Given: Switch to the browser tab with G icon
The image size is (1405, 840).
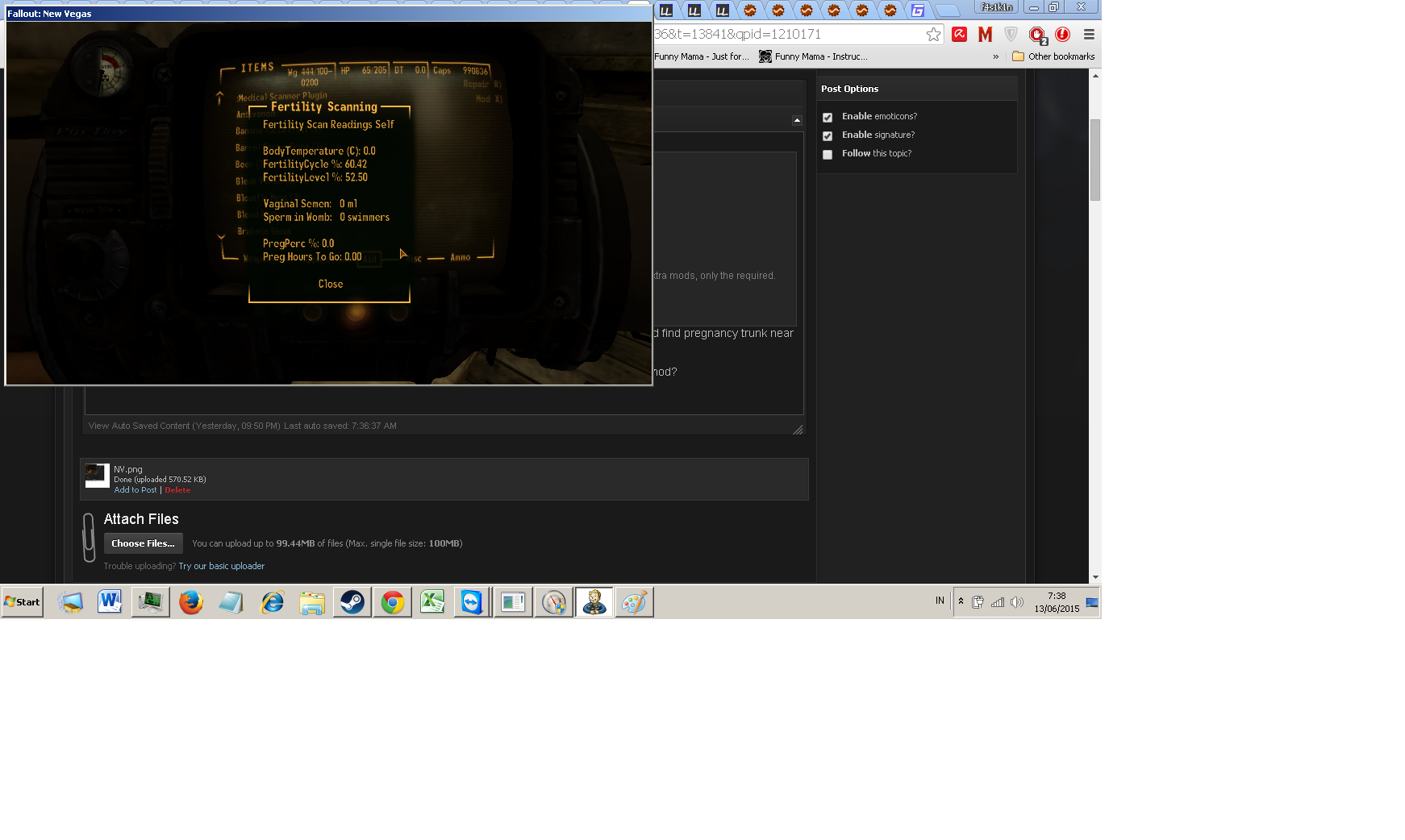Looking at the screenshot, I should [918, 10].
